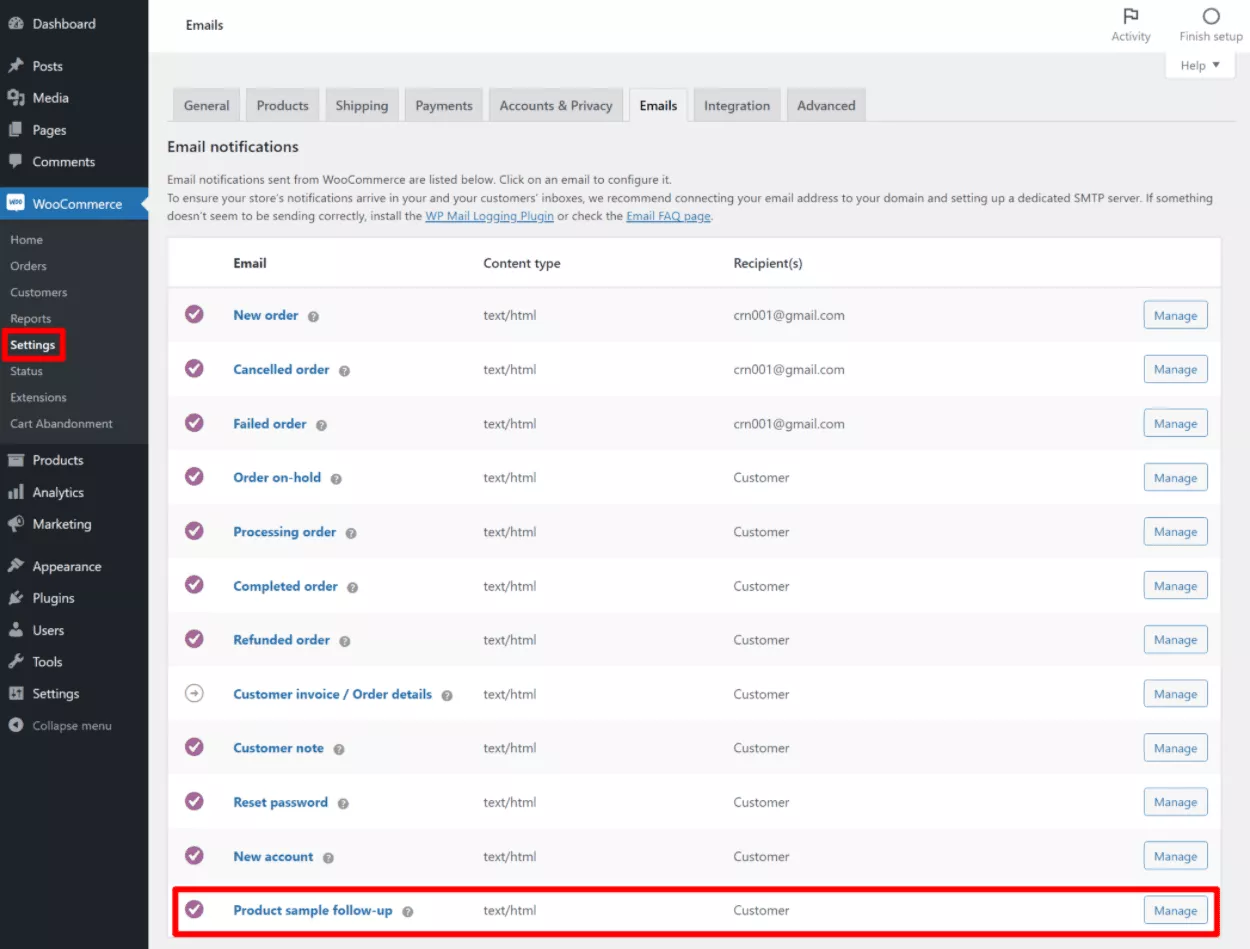Viewport: 1250px width, 949px height.
Task: Click help icon beside Product sample follow-up
Action: (x=407, y=912)
